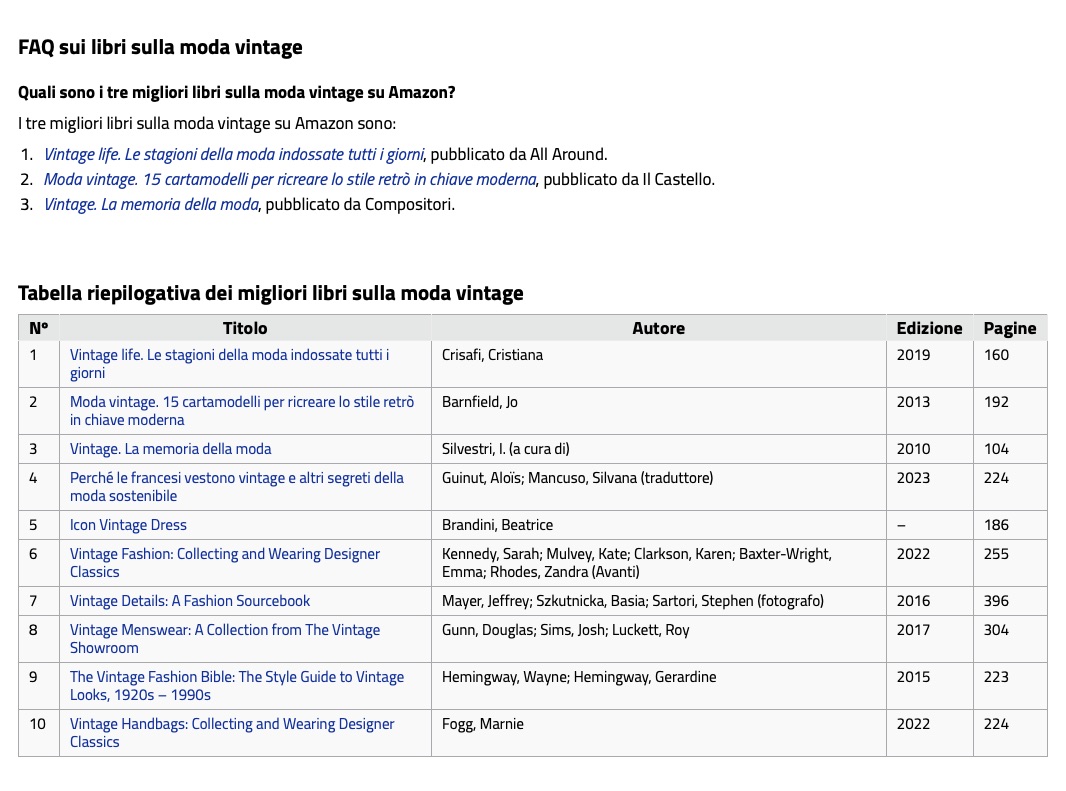Viewport: 1066px width, 791px height.
Task: Open 'Icon Vintage Dress' link
Action: point(128,525)
